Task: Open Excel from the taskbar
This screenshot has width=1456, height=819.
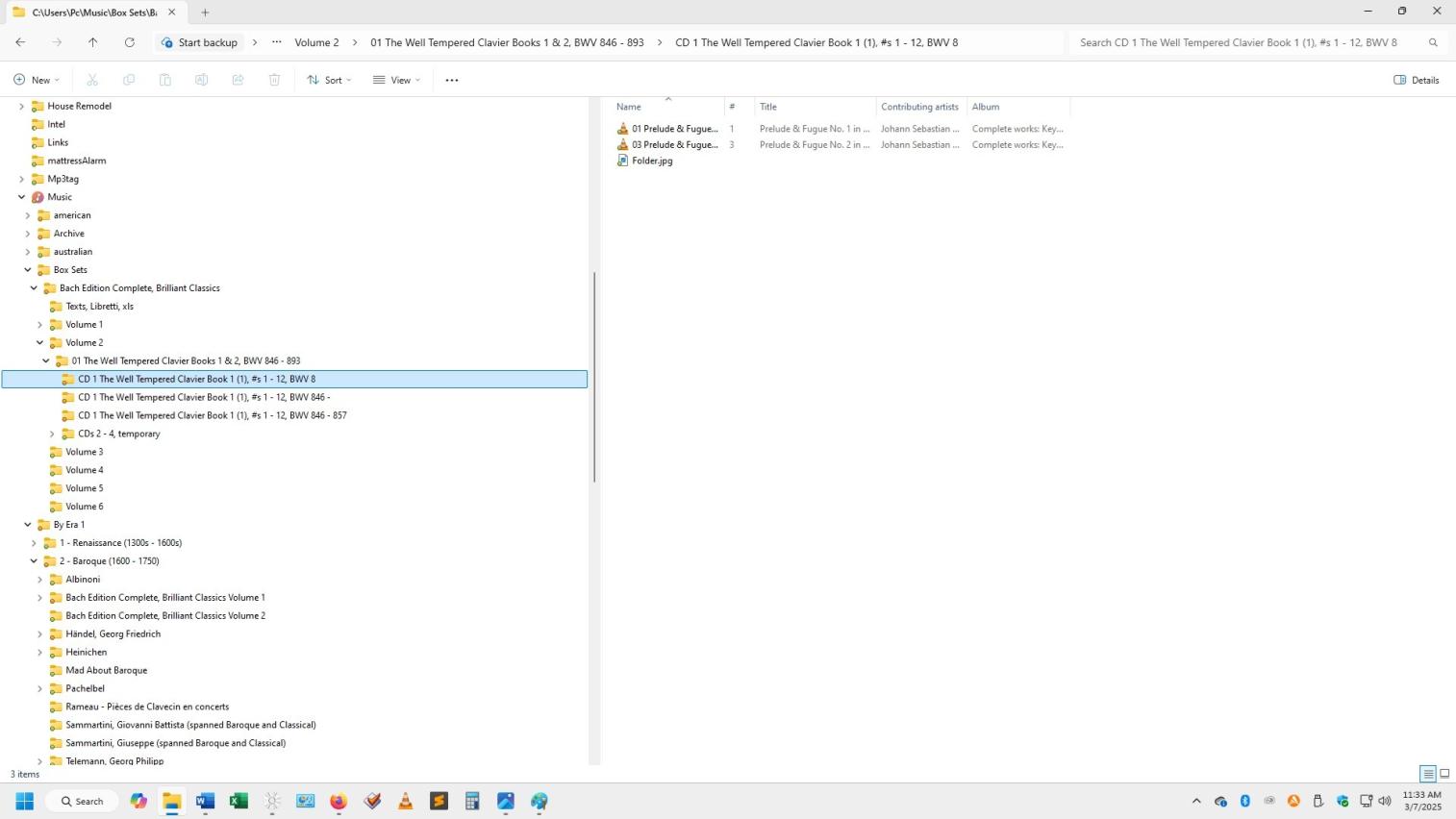Action: pyautogui.click(x=238, y=801)
